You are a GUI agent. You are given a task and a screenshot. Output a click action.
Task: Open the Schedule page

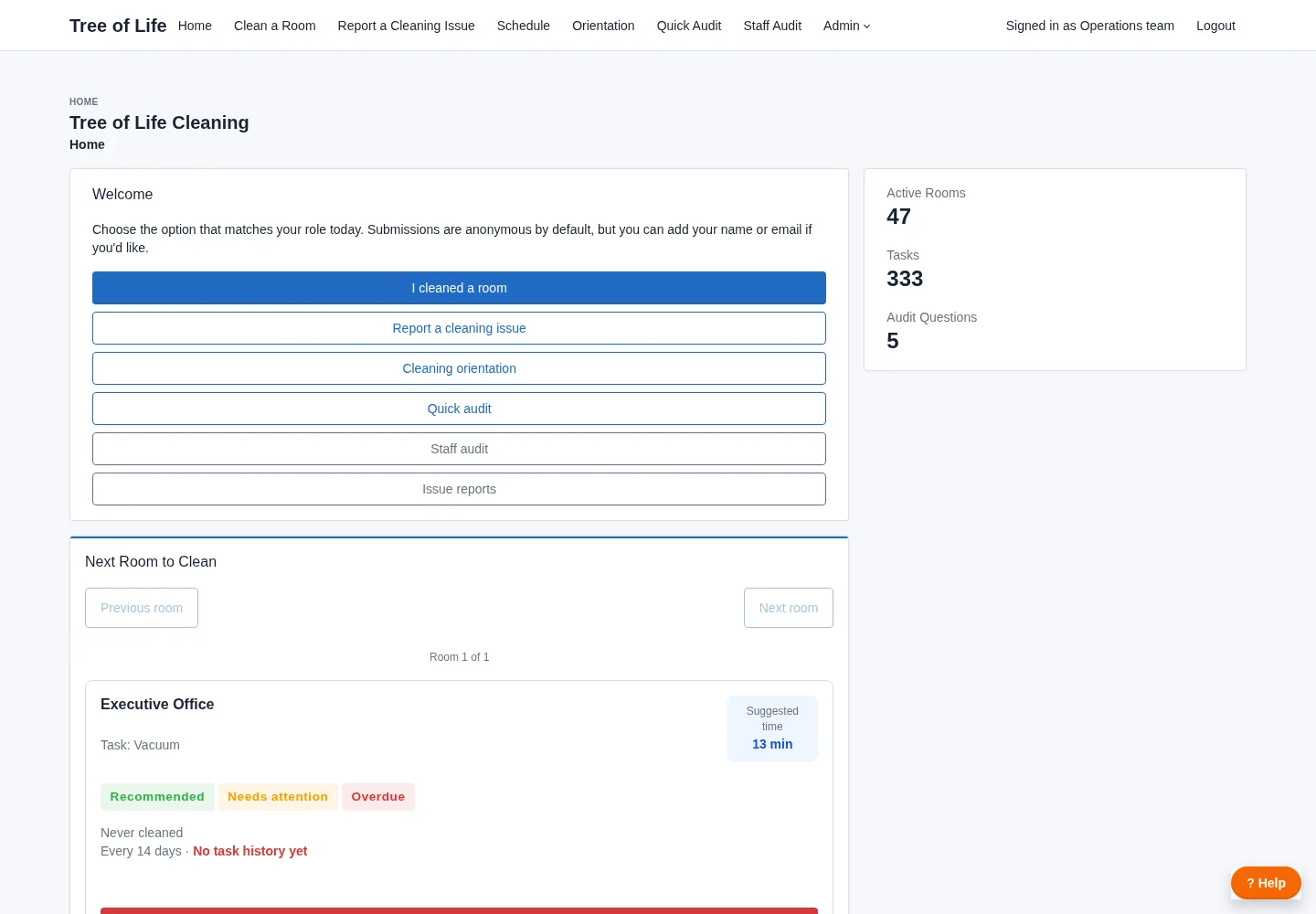click(524, 26)
